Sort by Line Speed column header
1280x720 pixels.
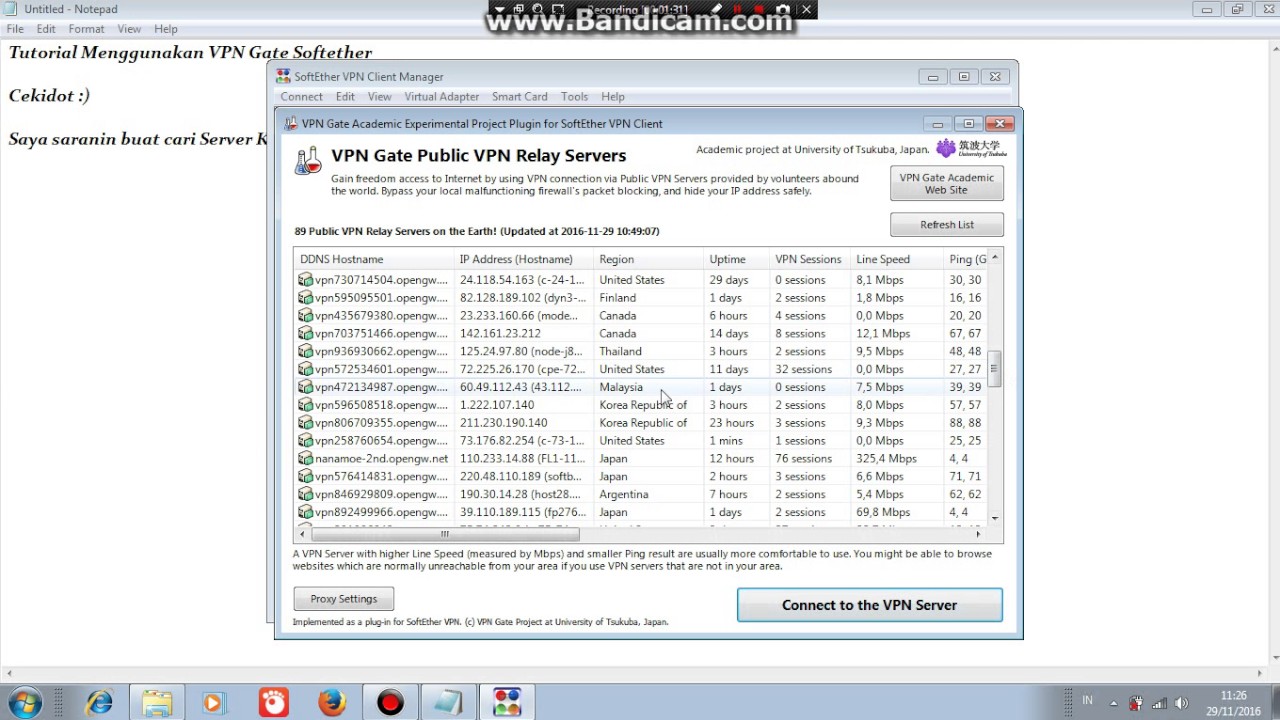click(x=896, y=259)
